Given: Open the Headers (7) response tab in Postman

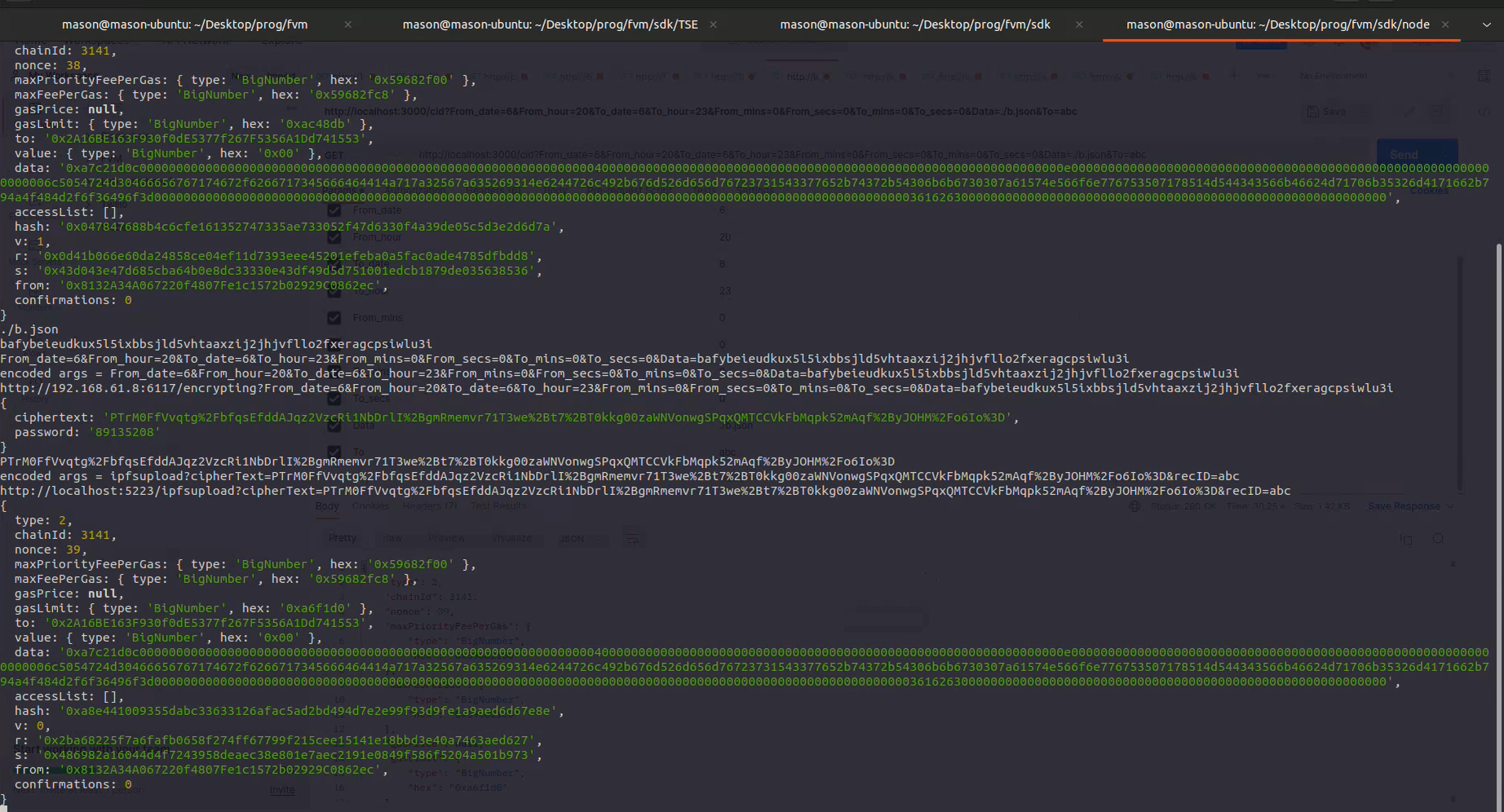Looking at the screenshot, I should (430, 506).
